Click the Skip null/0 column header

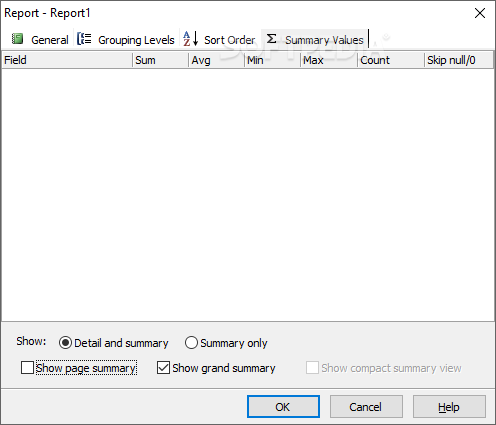click(459, 60)
